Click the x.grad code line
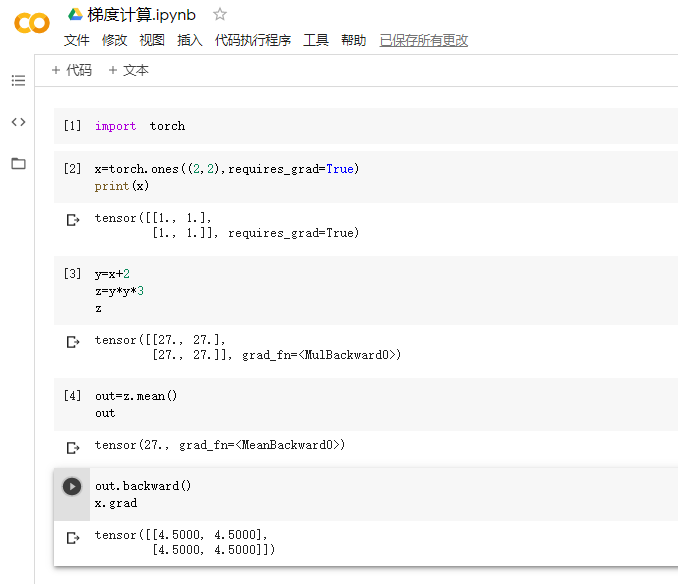 click(x=116, y=503)
